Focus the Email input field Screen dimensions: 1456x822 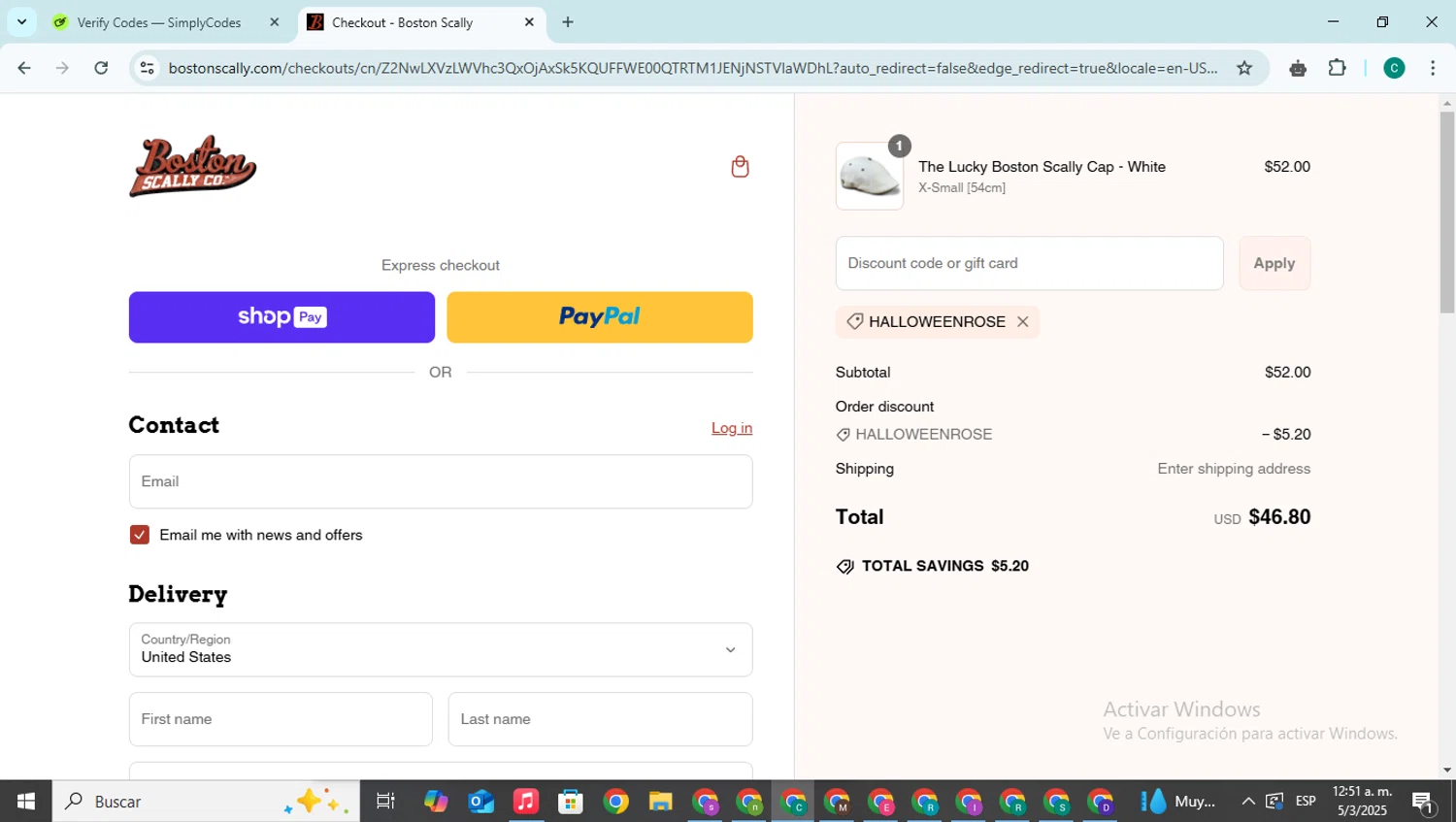pyautogui.click(x=441, y=481)
